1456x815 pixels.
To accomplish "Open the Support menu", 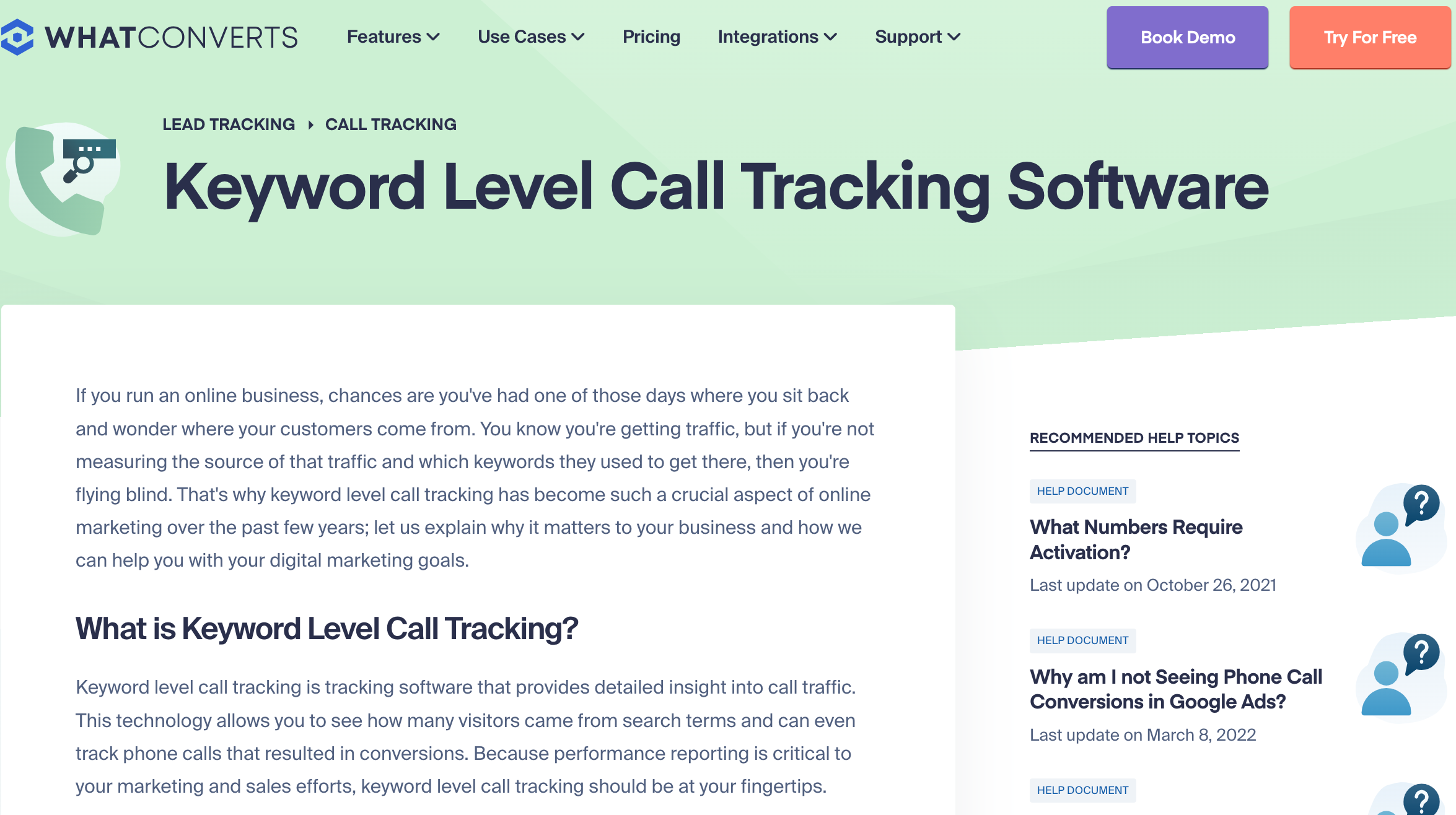I will point(917,37).
